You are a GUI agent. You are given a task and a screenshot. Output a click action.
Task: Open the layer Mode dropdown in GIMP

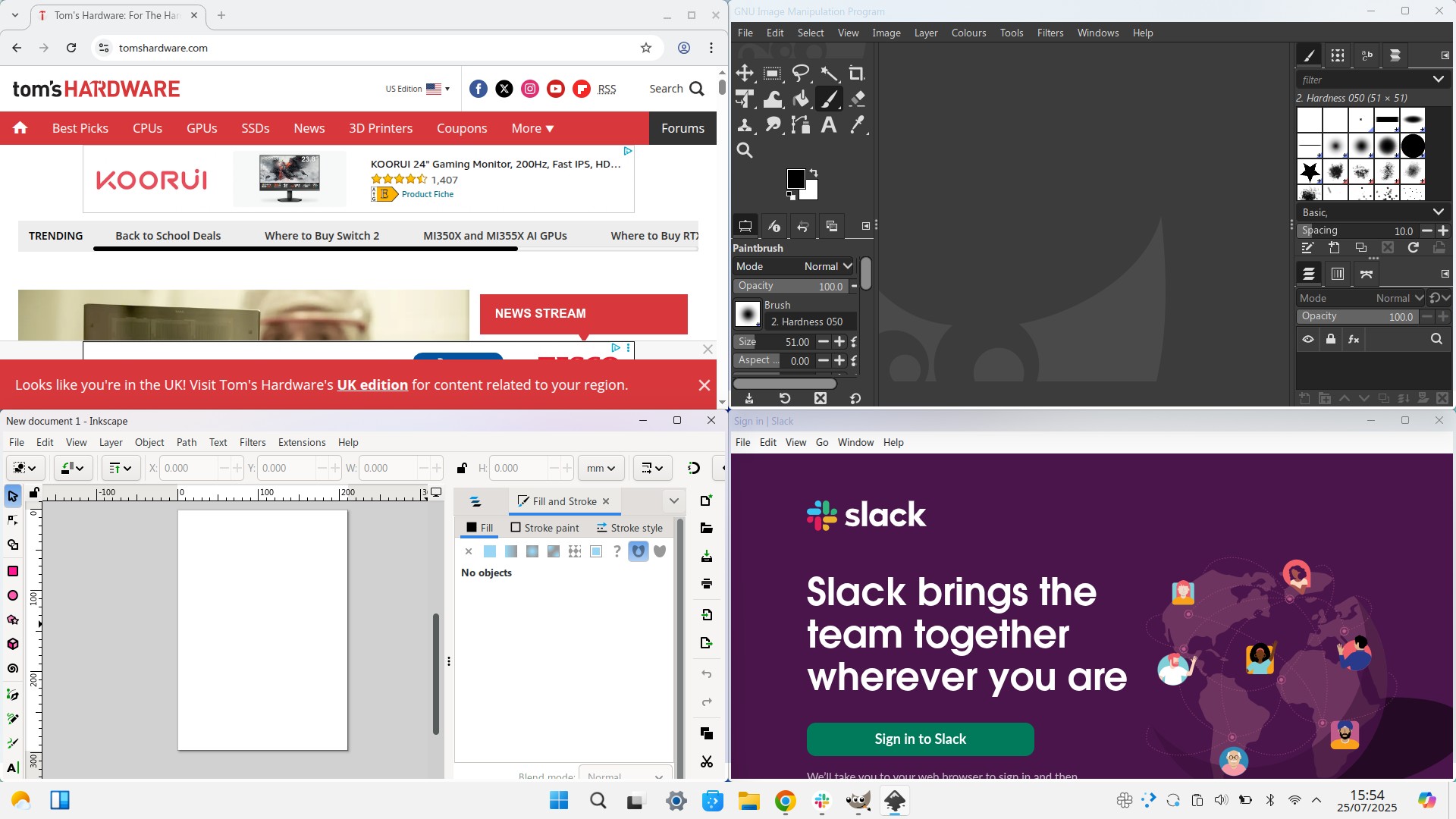[1362, 298]
